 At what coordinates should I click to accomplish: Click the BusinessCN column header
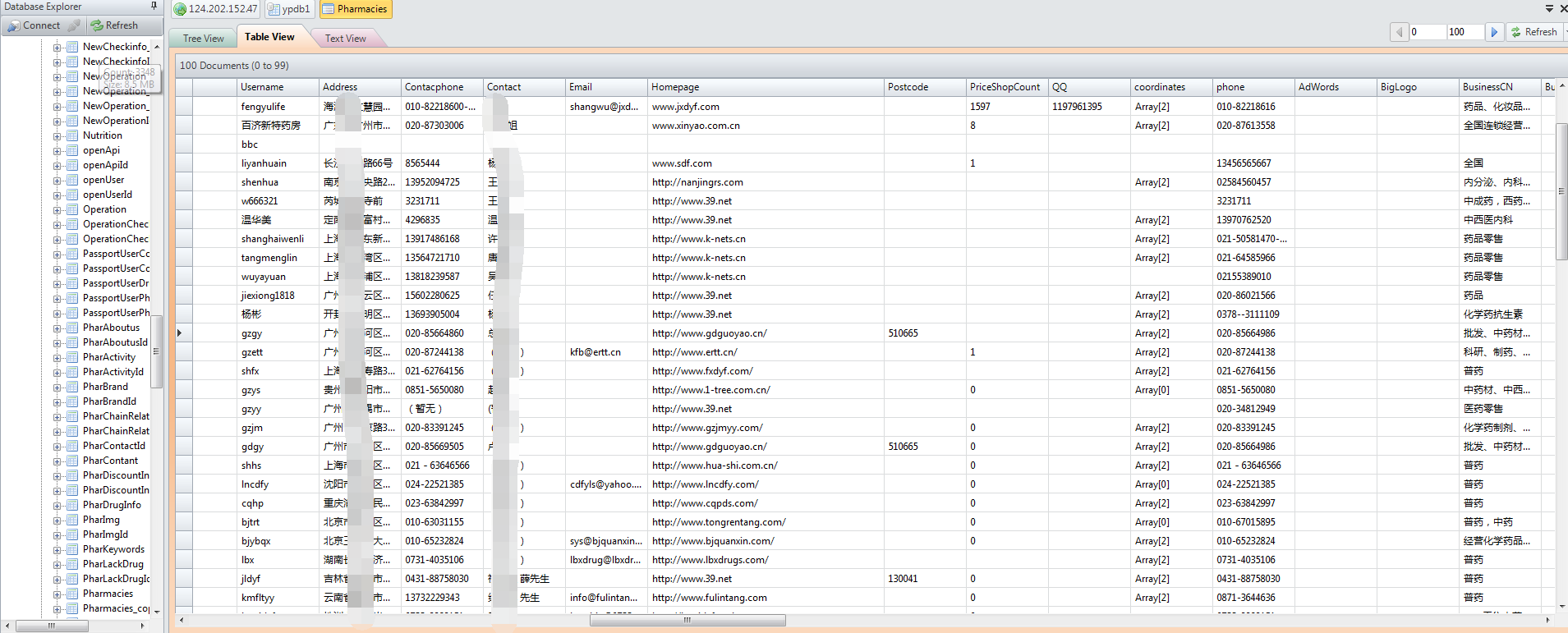click(x=1500, y=87)
